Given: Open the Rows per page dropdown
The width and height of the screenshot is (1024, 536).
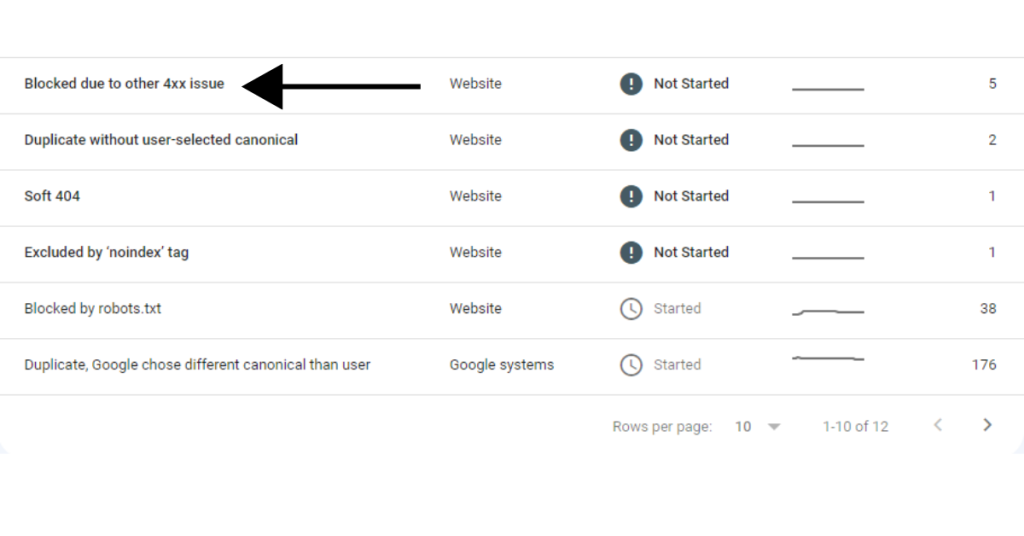Looking at the screenshot, I should (x=758, y=426).
